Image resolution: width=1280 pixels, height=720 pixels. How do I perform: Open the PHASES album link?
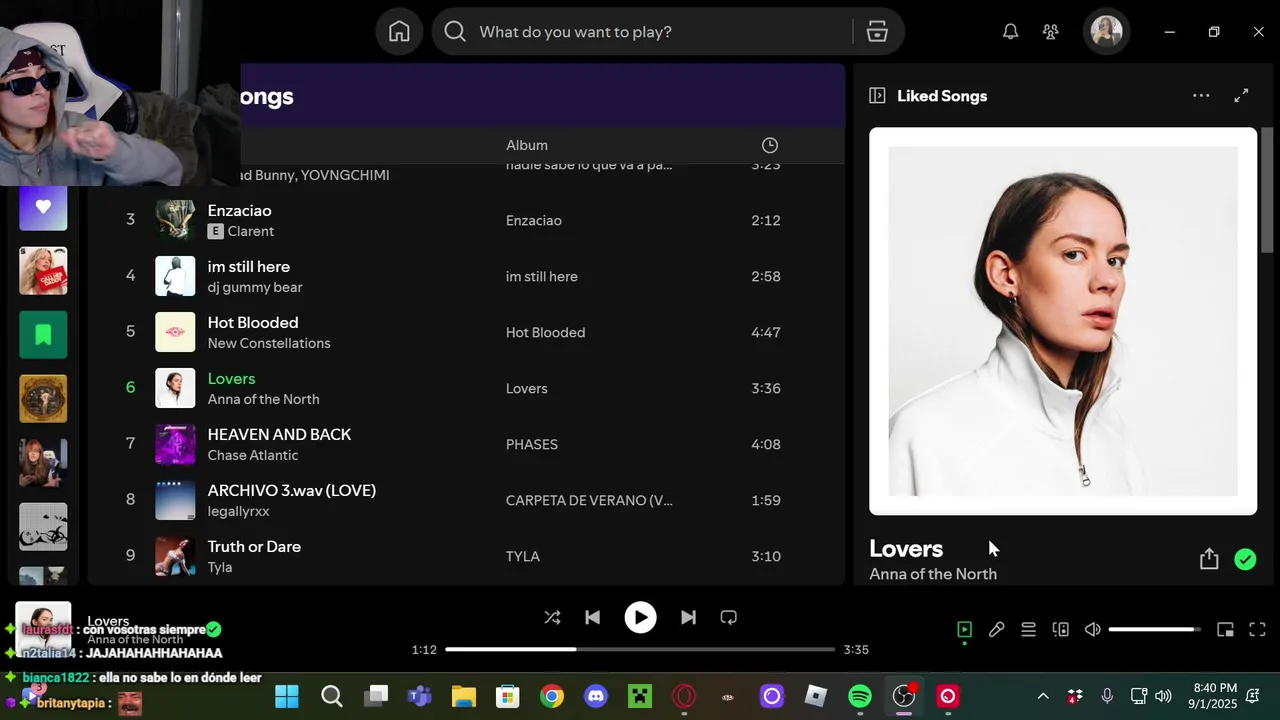[x=532, y=444]
